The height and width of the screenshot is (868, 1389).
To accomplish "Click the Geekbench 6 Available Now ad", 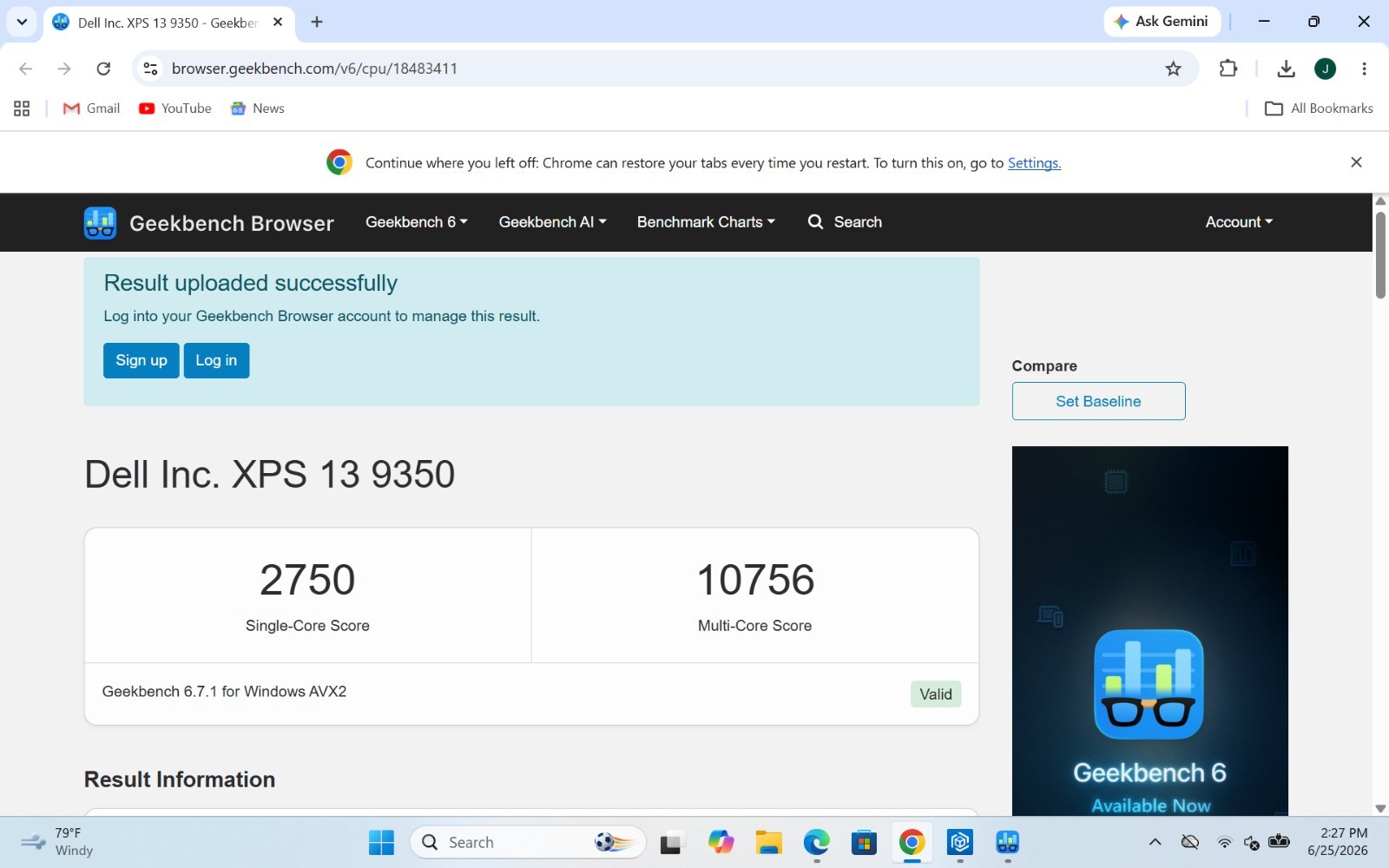I will coord(1150,631).
